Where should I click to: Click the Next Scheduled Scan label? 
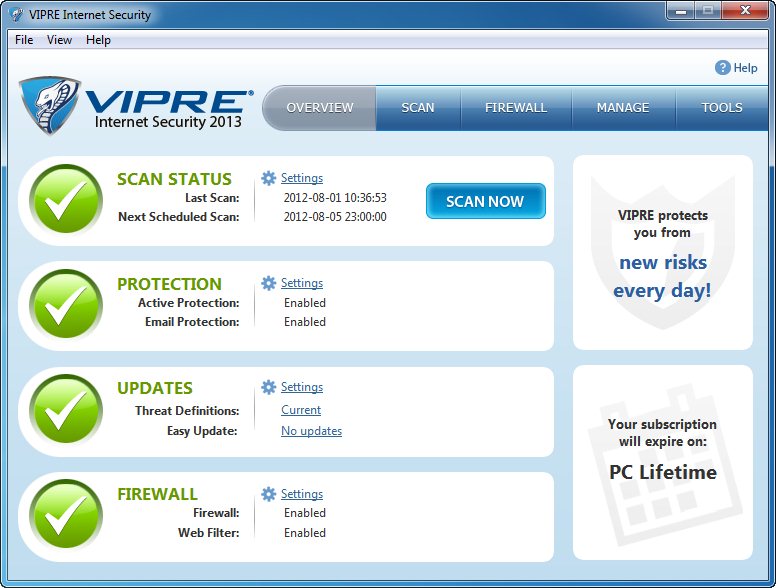tap(179, 217)
